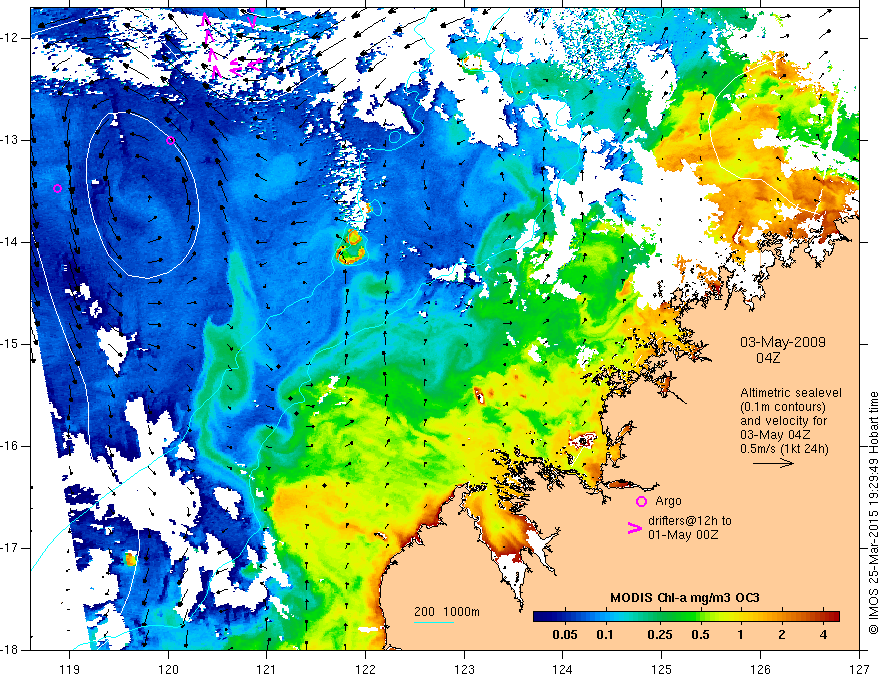
Task: Click longitude axis label "125"
Action: pyautogui.click(x=662, y=669)
